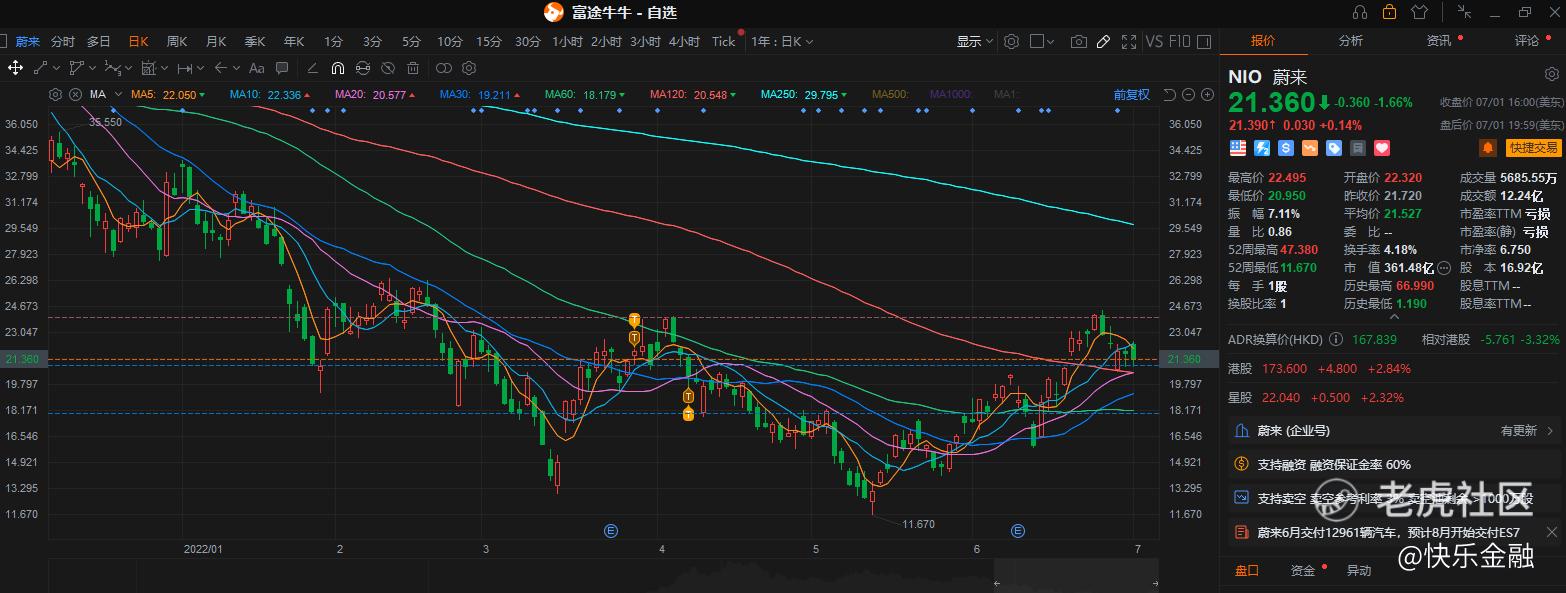Open the chart layout square dropdown
Image resolution: width=1566 pixels, height=593 pixels.
pos(1042,42)
